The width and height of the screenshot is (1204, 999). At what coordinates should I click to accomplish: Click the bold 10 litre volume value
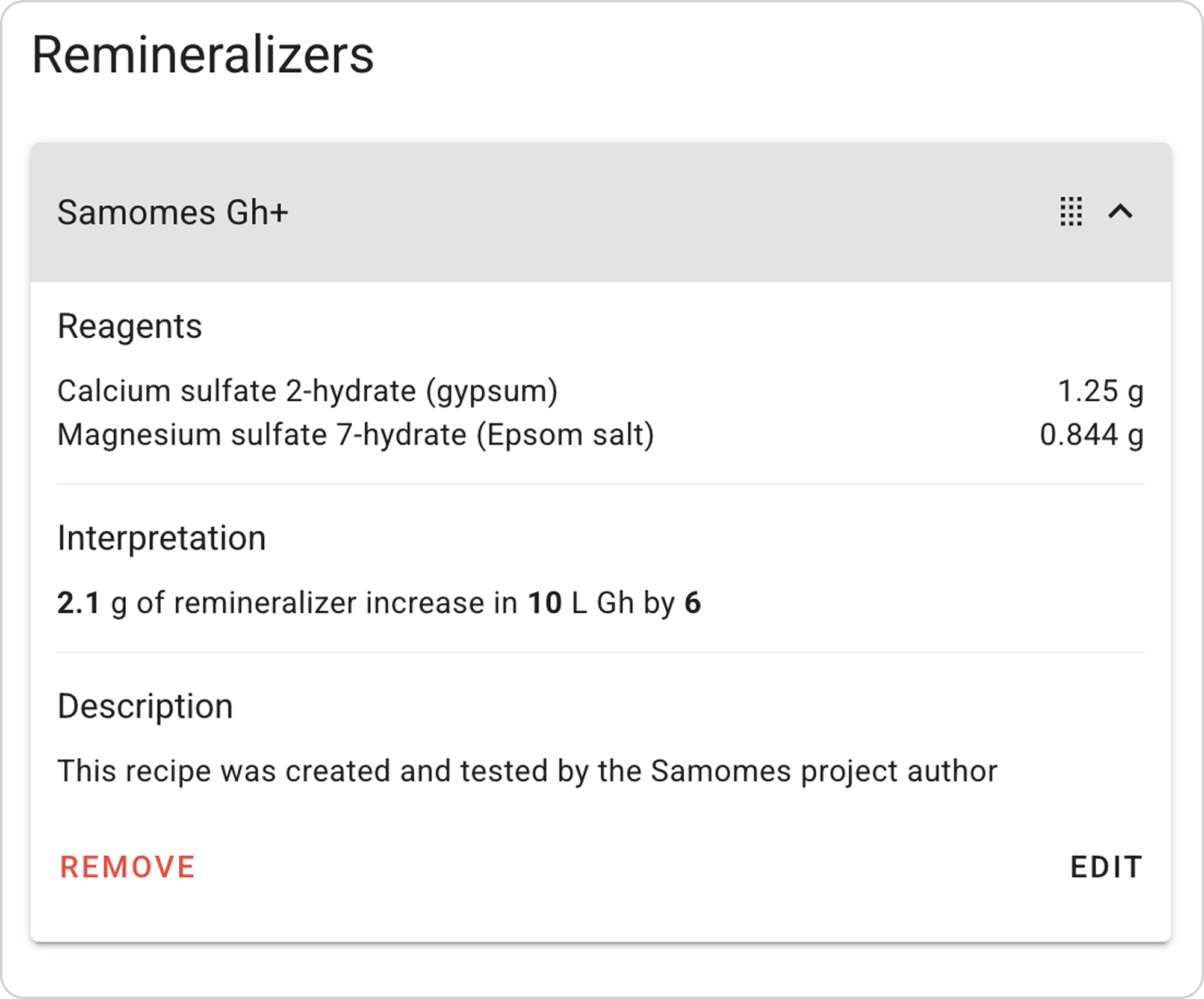(x=545, y=603)
